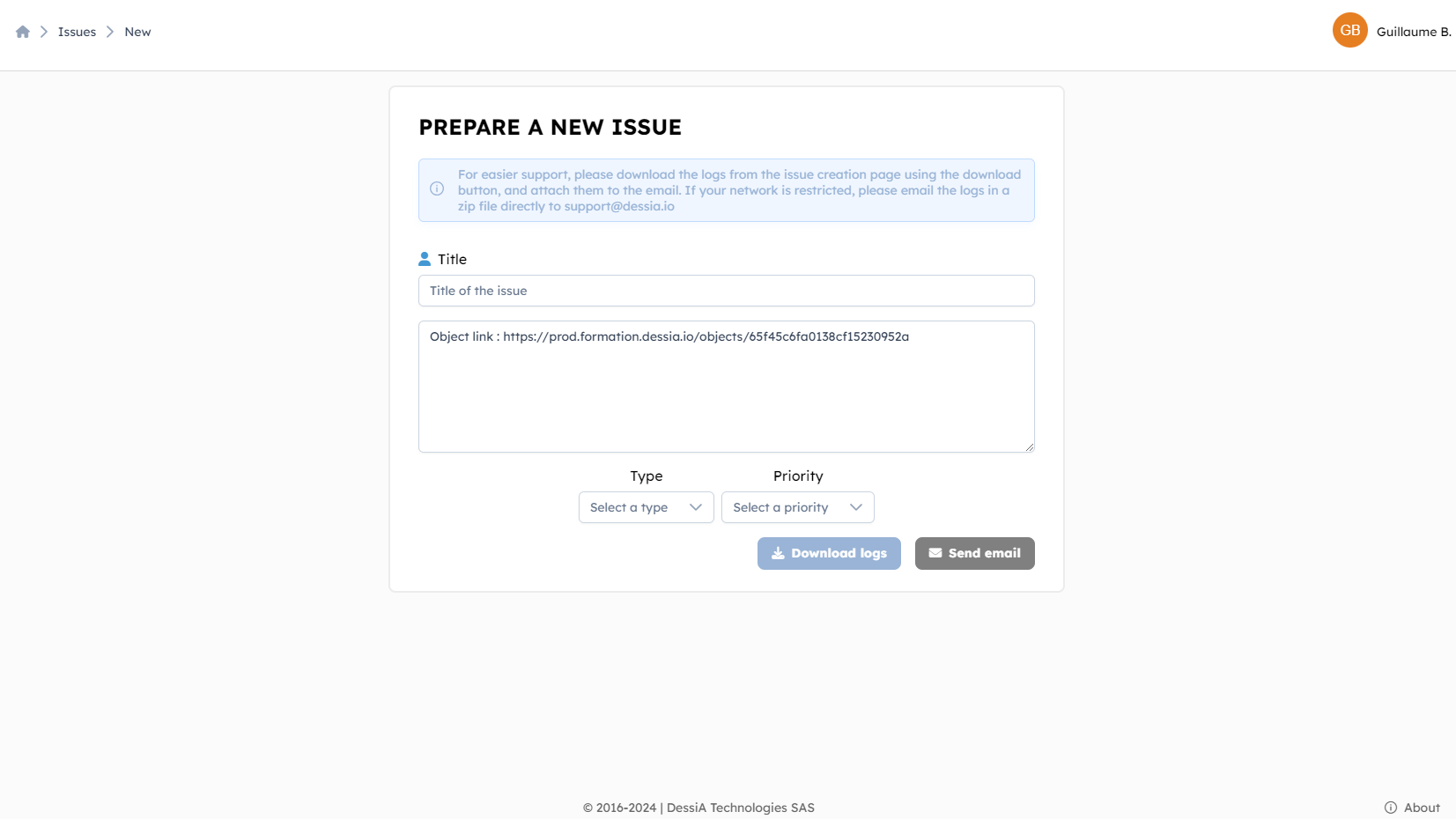
Task: Click the info icon in the blue banner
Action: 437,189
